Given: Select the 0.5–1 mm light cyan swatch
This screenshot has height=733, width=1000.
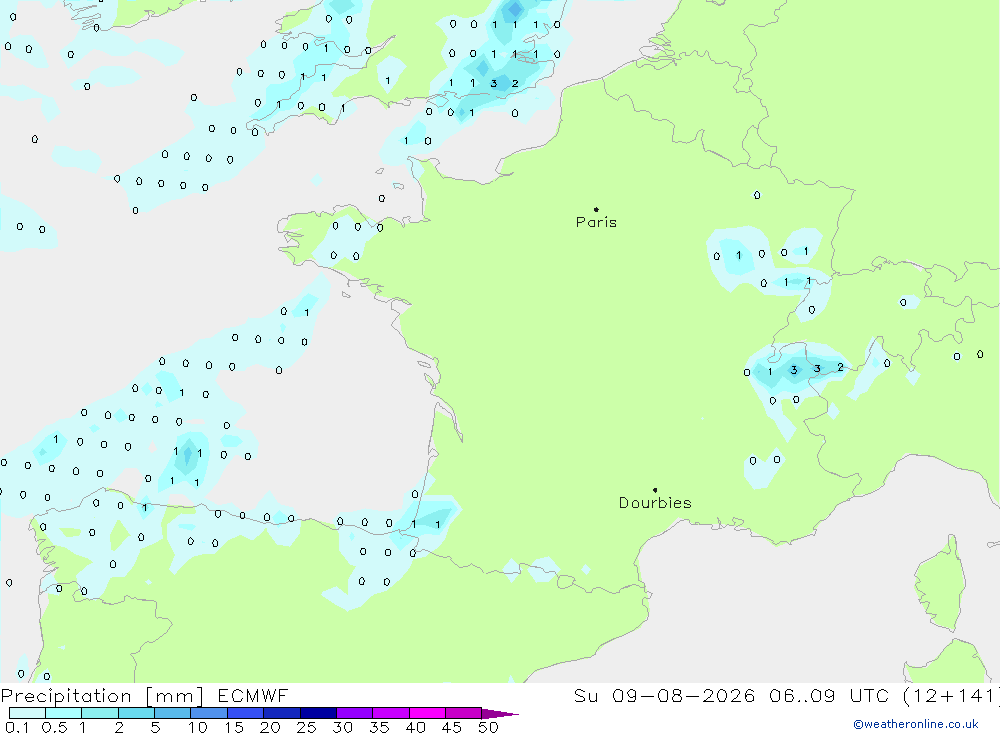Looking at the screenshot, I should [63, 713].
